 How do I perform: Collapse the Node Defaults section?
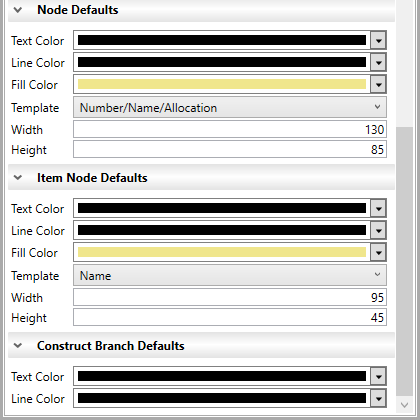coord(18,10)
